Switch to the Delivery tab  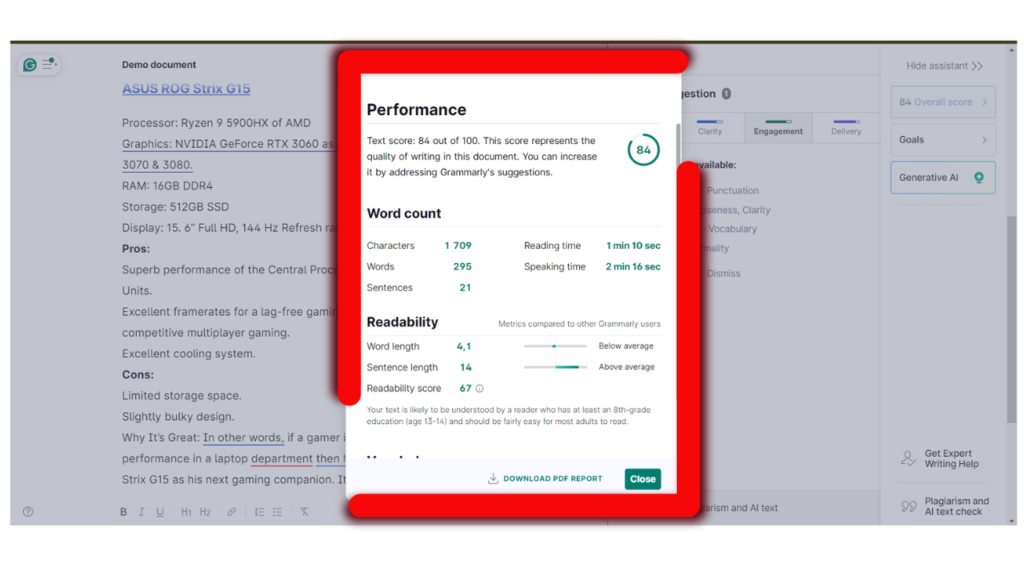846,127
